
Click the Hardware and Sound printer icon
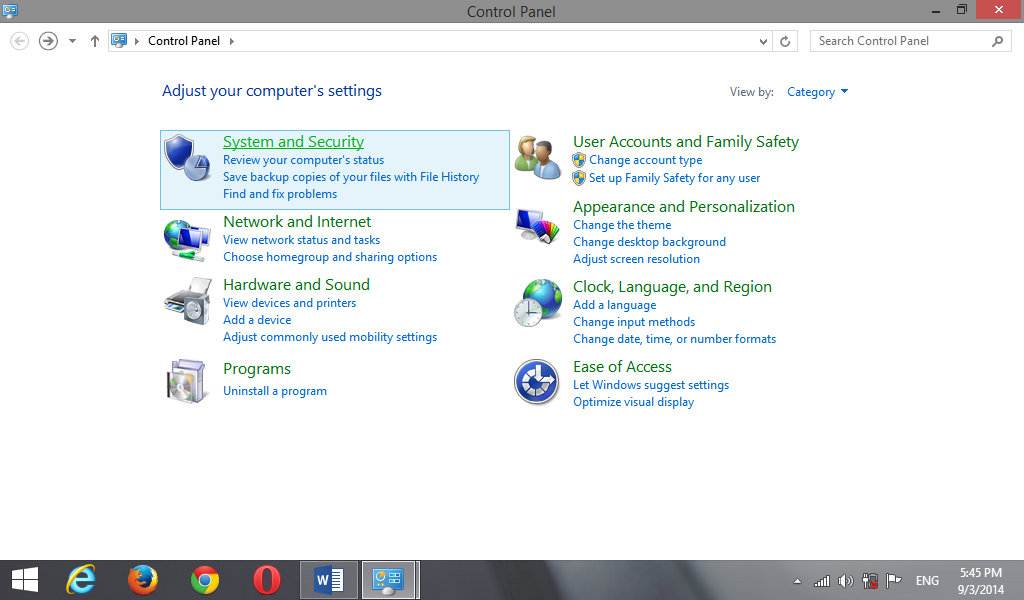coord(187,301)
